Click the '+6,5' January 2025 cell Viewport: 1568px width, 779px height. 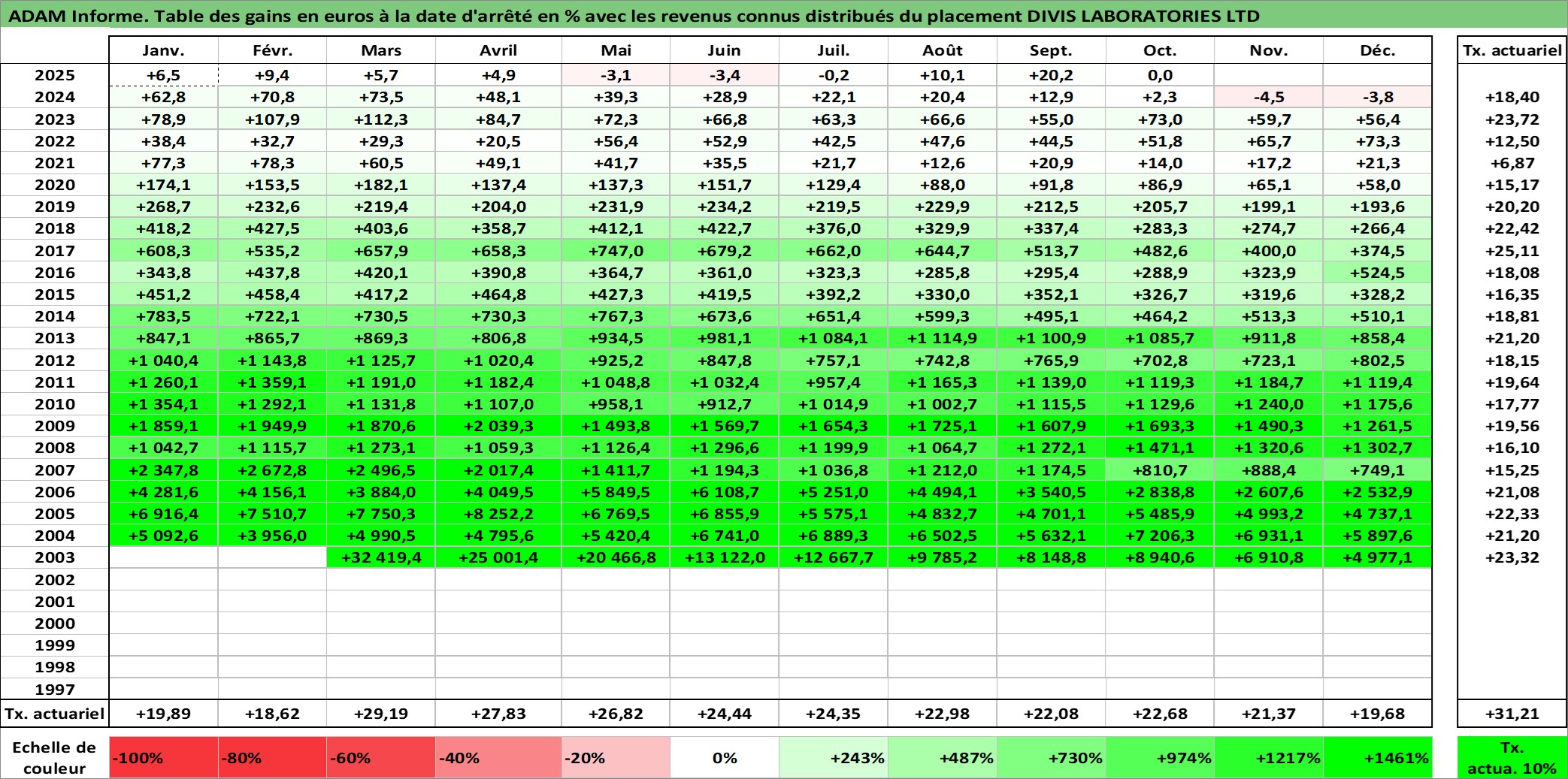pyautogui.click(x=164, y=75)
